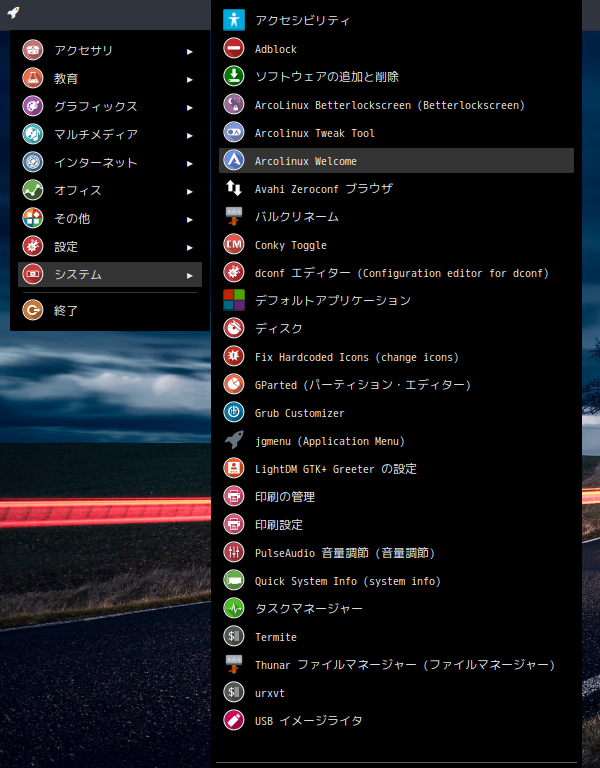Click the Adblock red stop icon

click(x=234, y=48)
